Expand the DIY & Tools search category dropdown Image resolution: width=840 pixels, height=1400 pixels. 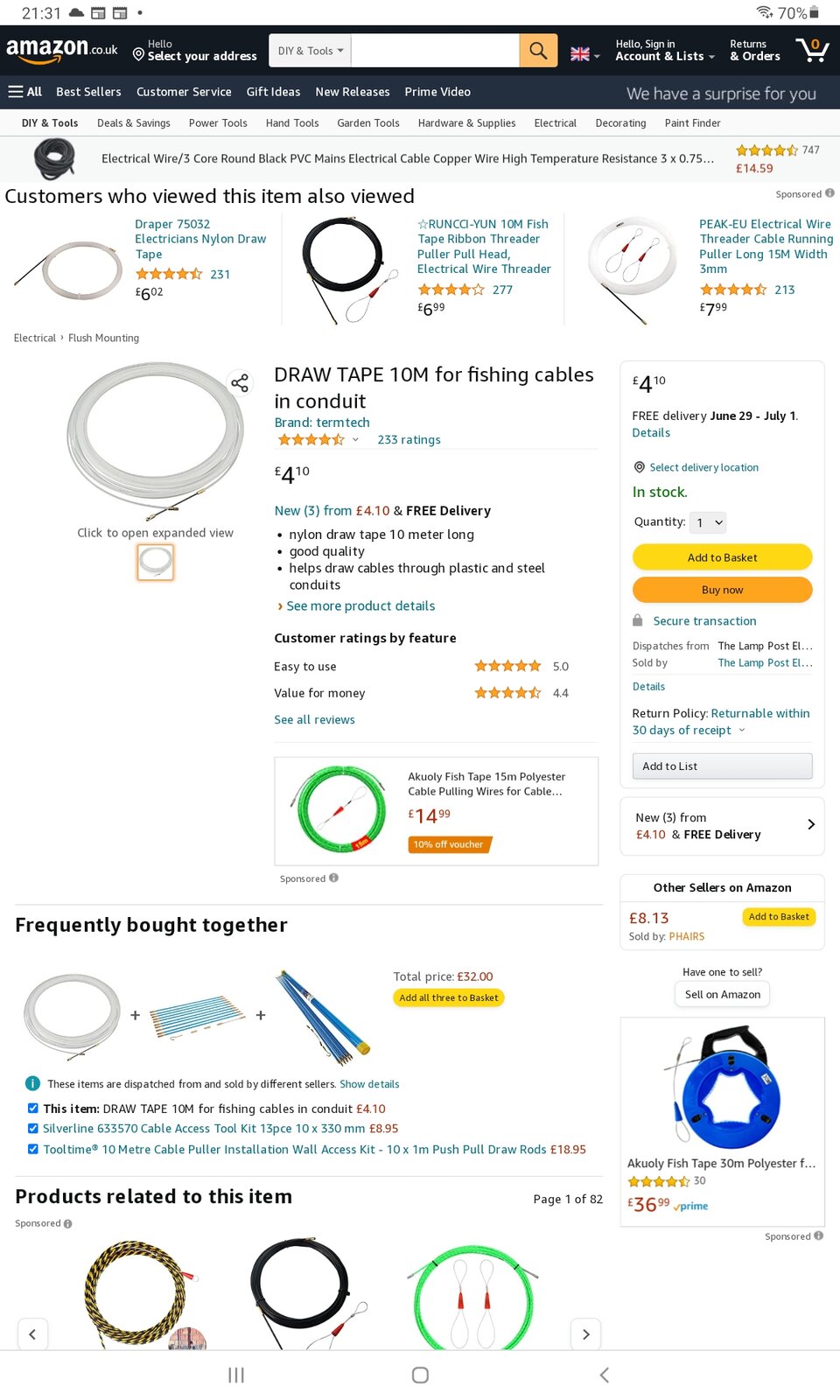(x=311, y=51)
